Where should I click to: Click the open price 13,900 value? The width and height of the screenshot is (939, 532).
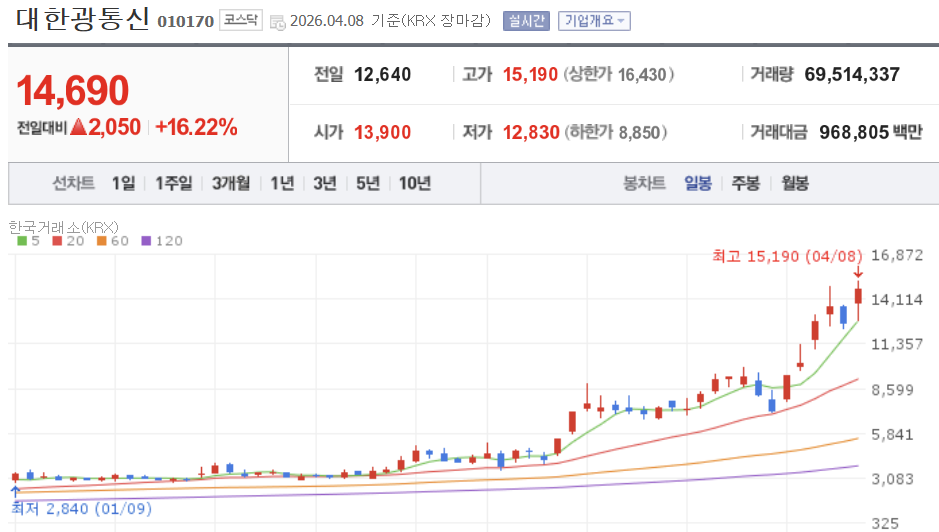[383, 132]
